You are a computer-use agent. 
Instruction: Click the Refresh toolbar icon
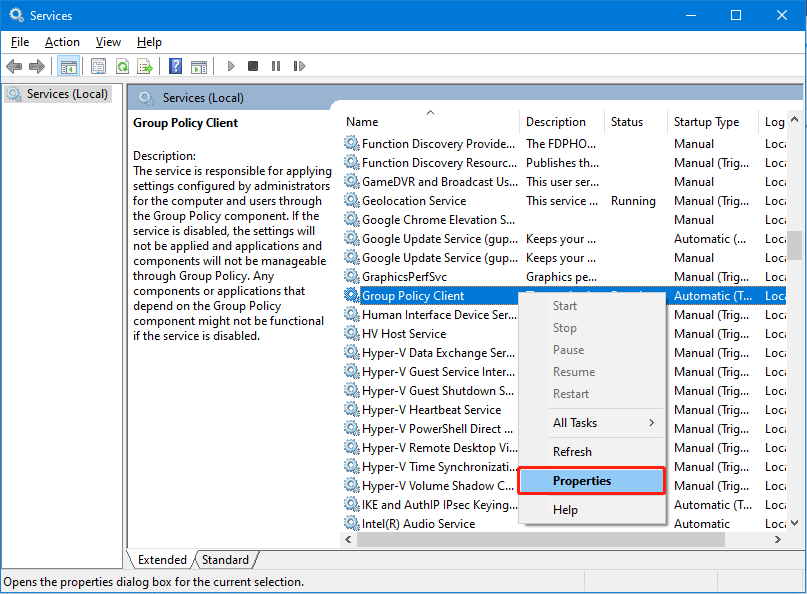[x=122, y=67]
